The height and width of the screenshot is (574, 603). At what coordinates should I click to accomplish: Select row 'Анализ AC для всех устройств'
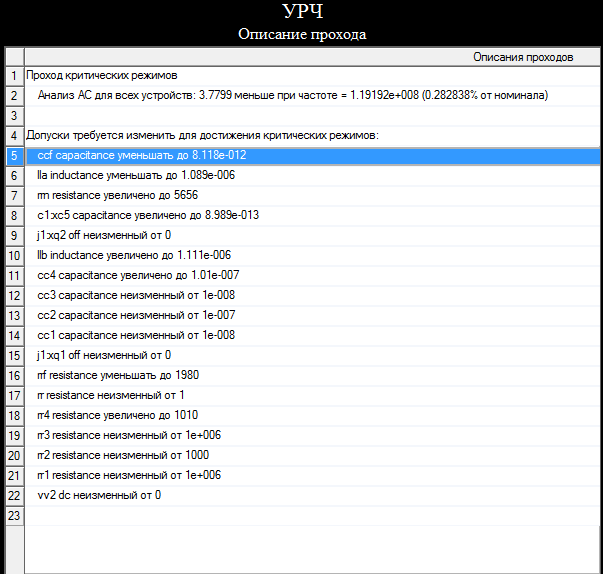[312, 95]
